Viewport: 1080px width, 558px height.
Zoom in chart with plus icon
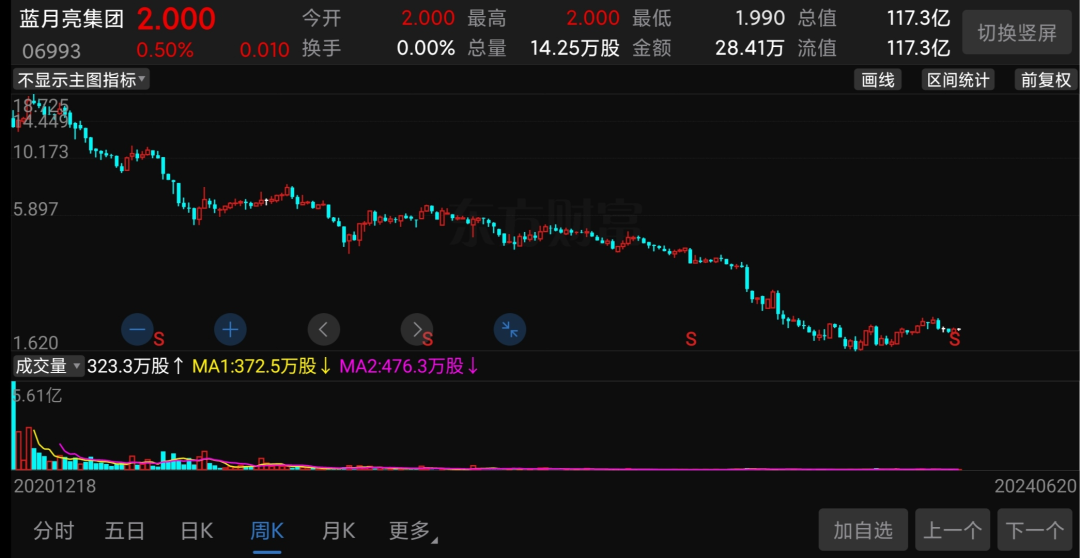click(x=230, y=330)
